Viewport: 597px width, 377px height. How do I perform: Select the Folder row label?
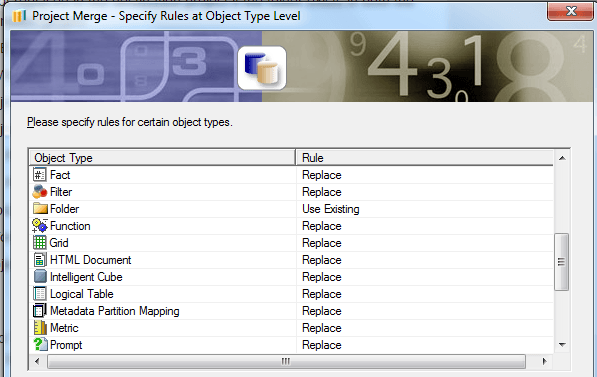tap(64, 209)
